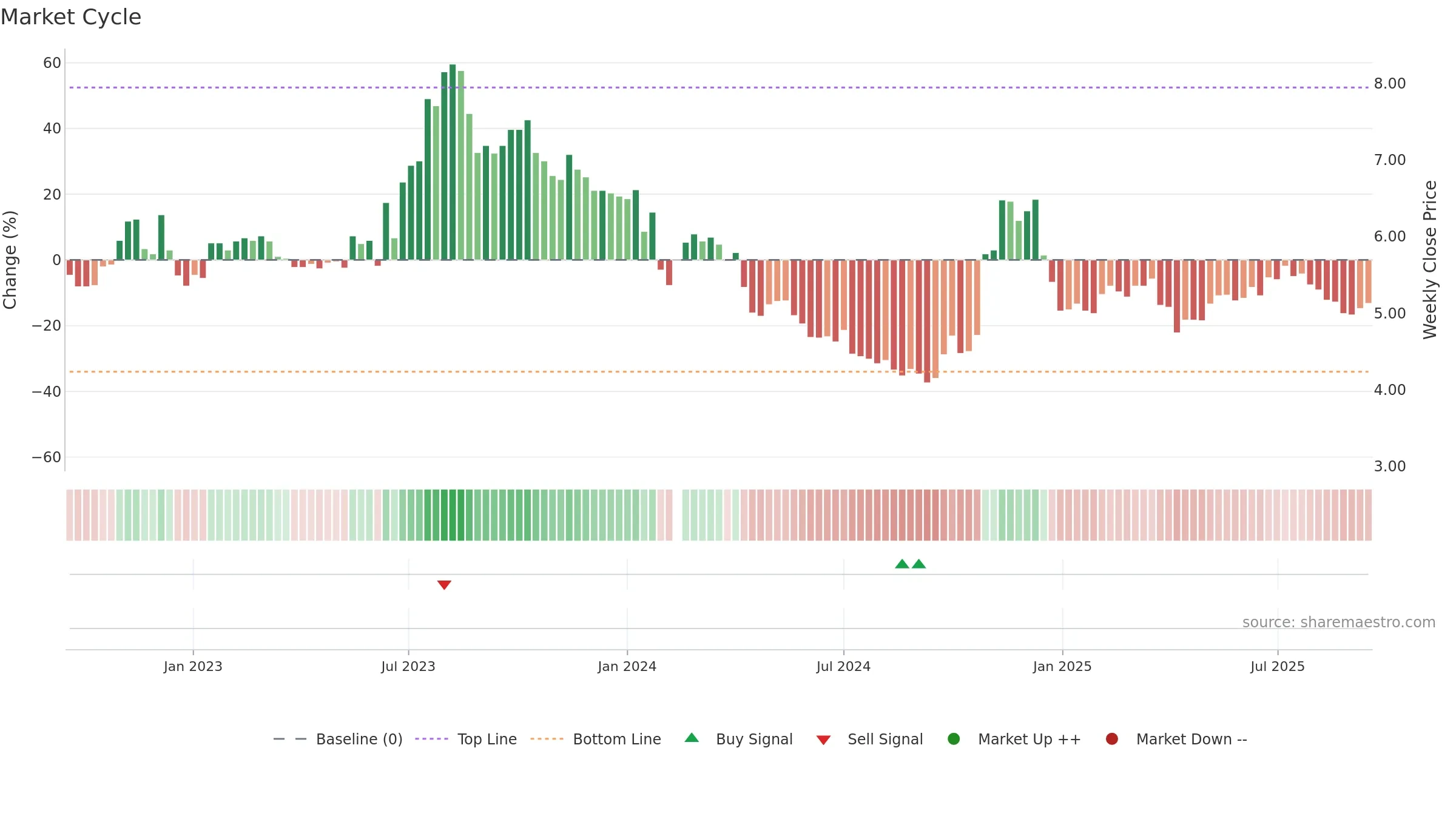This screenshot has height=819, width=1456.
Task: Click the first green buy signal marker
Action: (902, 564)
